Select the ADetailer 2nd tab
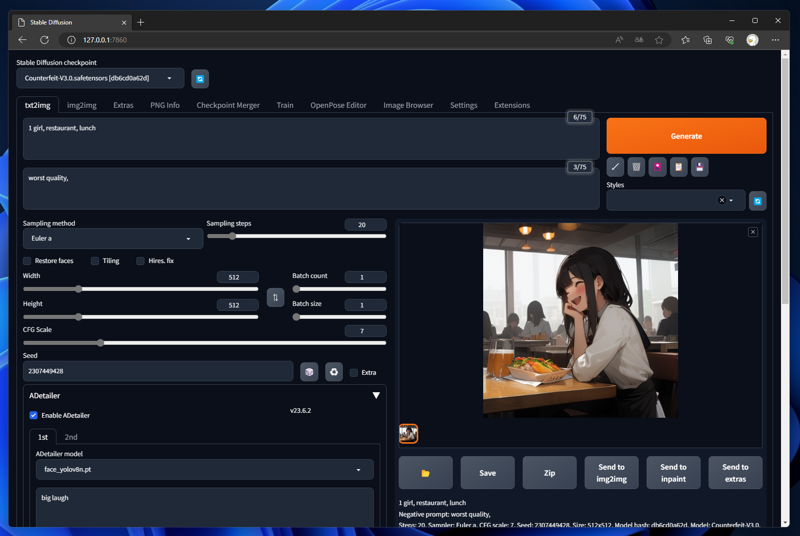Viewport: 800px width, 536px height. click(71, 437)
